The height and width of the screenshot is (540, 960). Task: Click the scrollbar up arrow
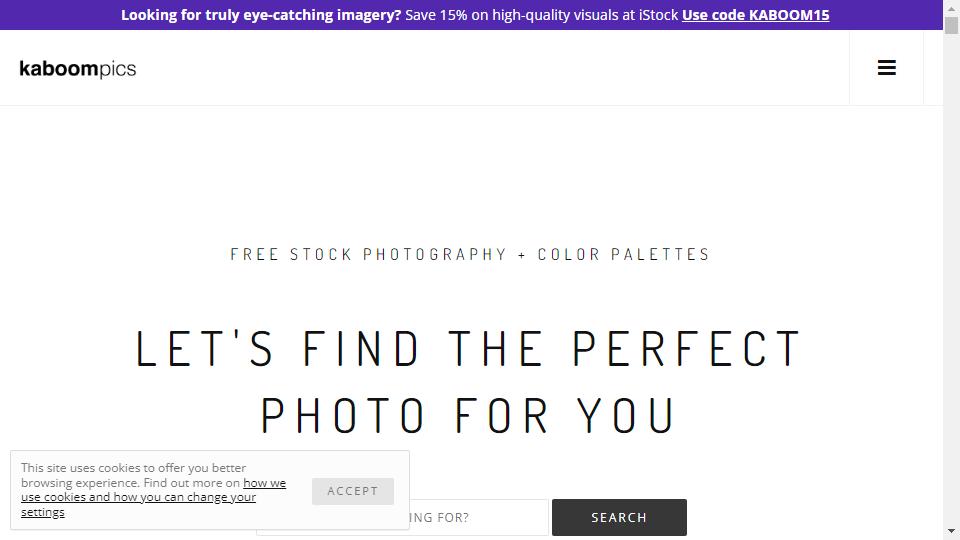[951, 7]
